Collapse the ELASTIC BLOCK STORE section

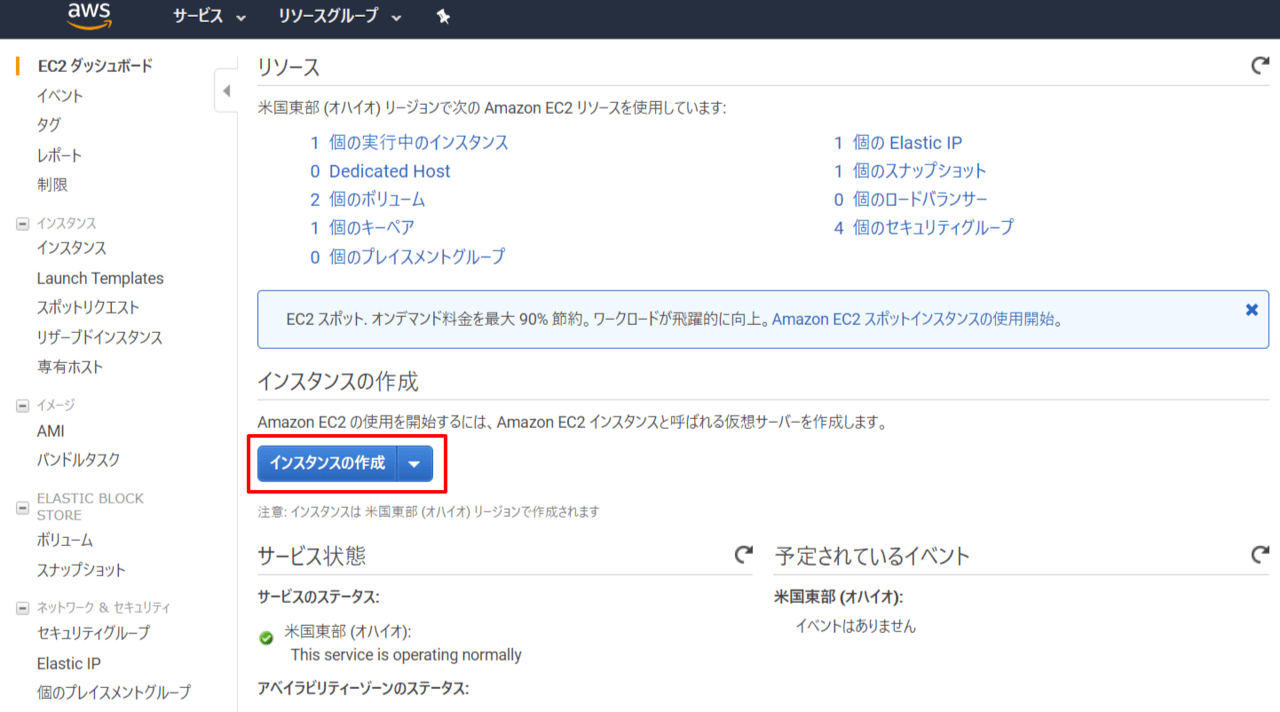(x=23, y=507)
